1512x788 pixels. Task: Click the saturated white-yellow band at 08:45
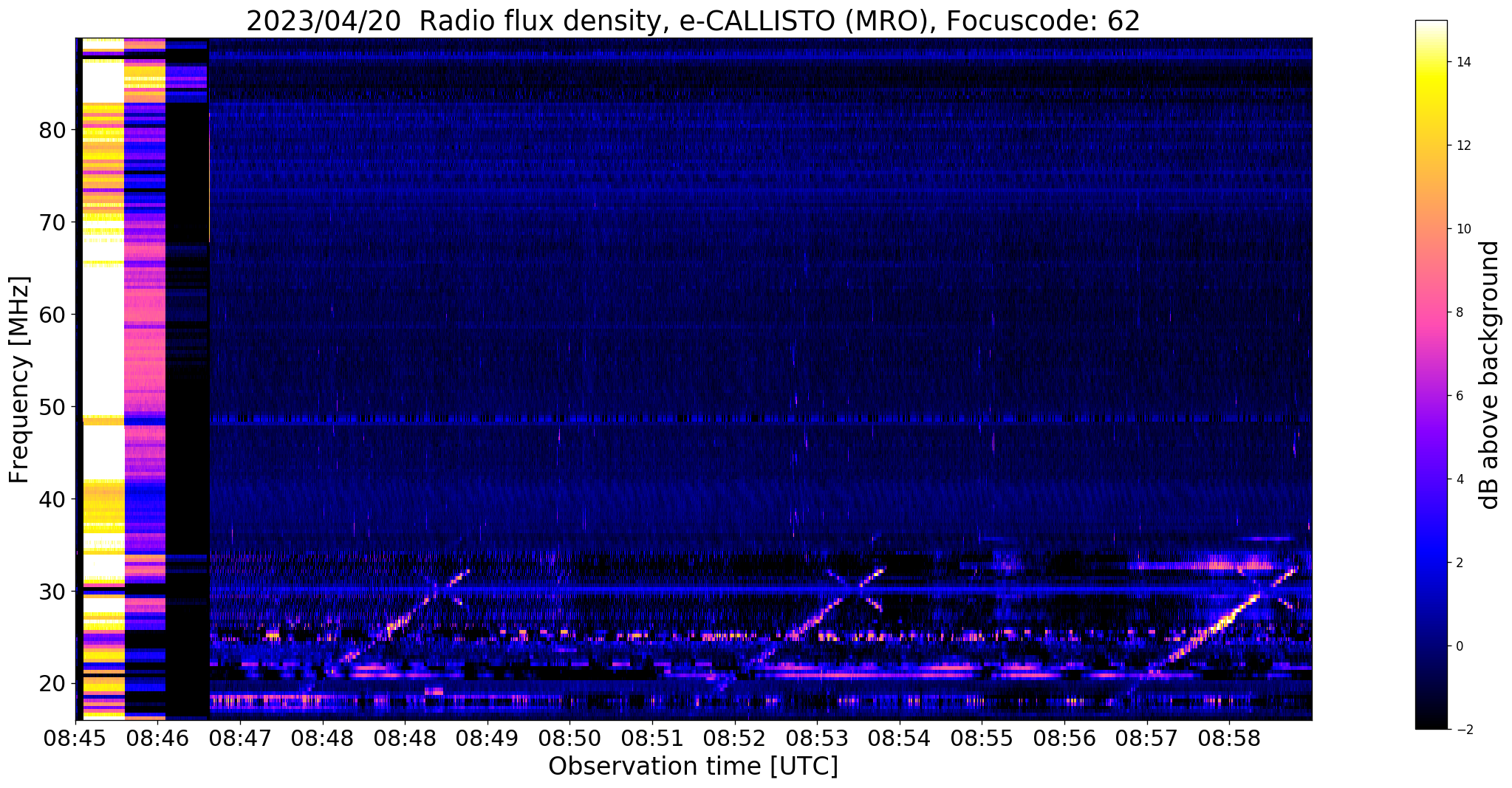point(103,378)
